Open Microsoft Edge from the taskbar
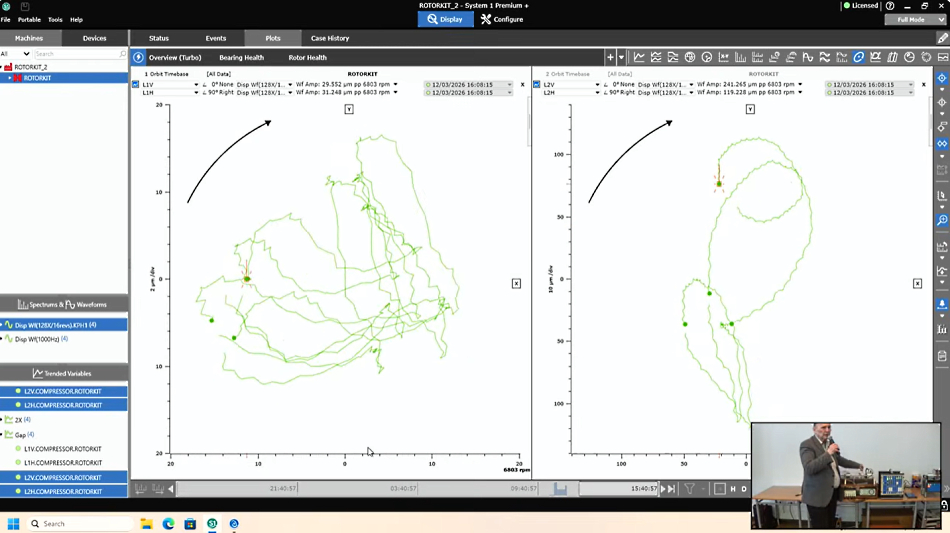950x533 pixels. coord(168,523)
